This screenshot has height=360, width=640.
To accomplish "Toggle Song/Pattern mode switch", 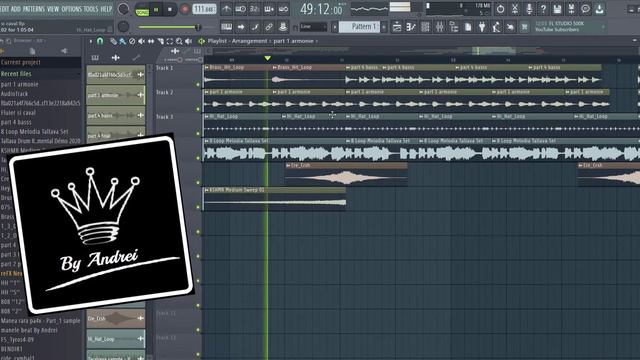I will [142, 9].
